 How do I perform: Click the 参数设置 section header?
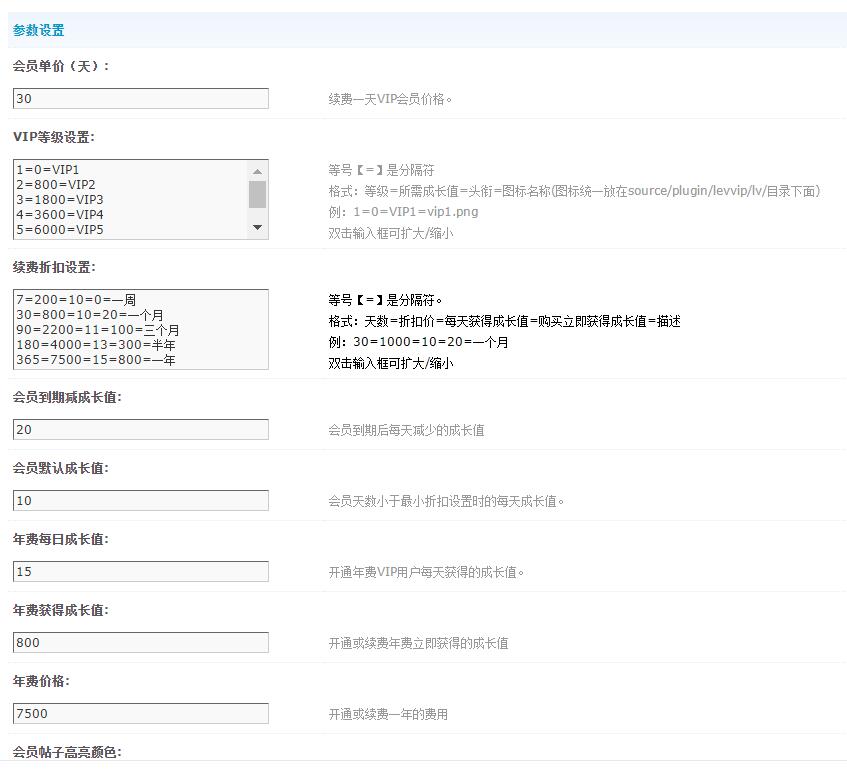pos(39,31)
